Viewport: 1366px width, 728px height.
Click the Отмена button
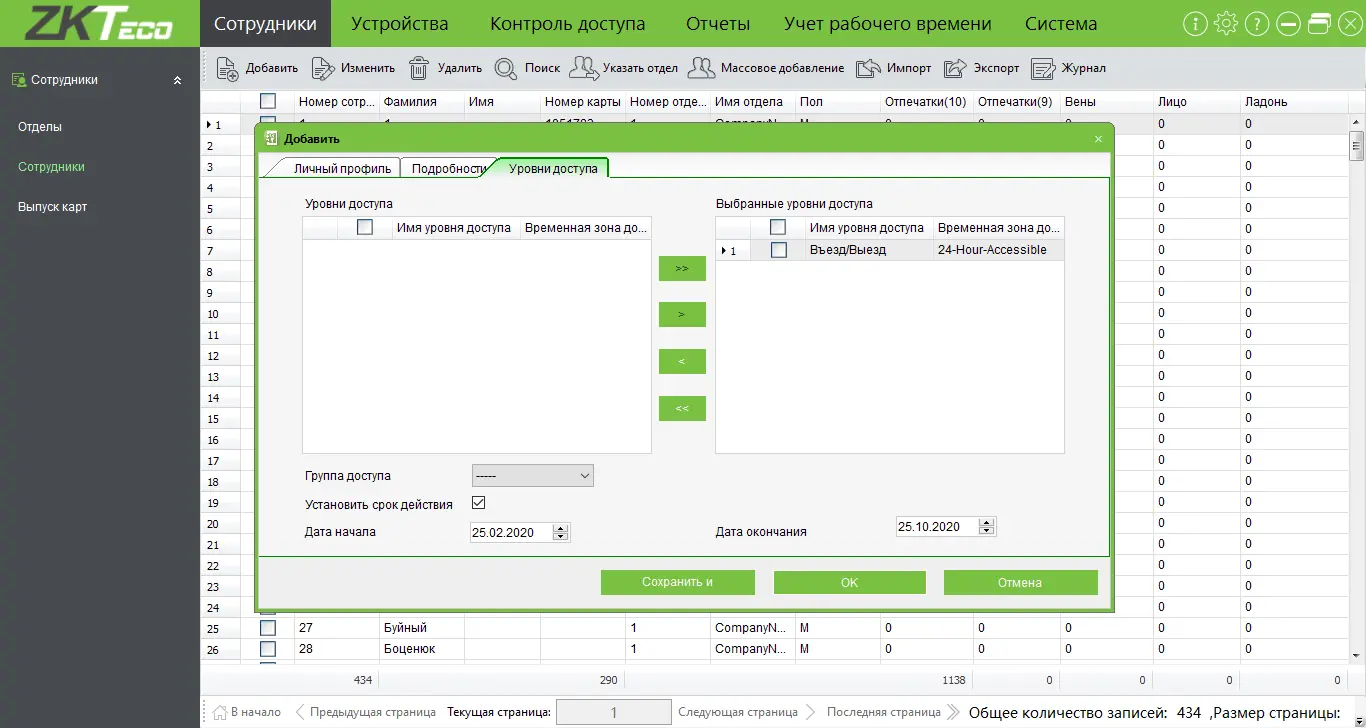(x=1020, y=582)
